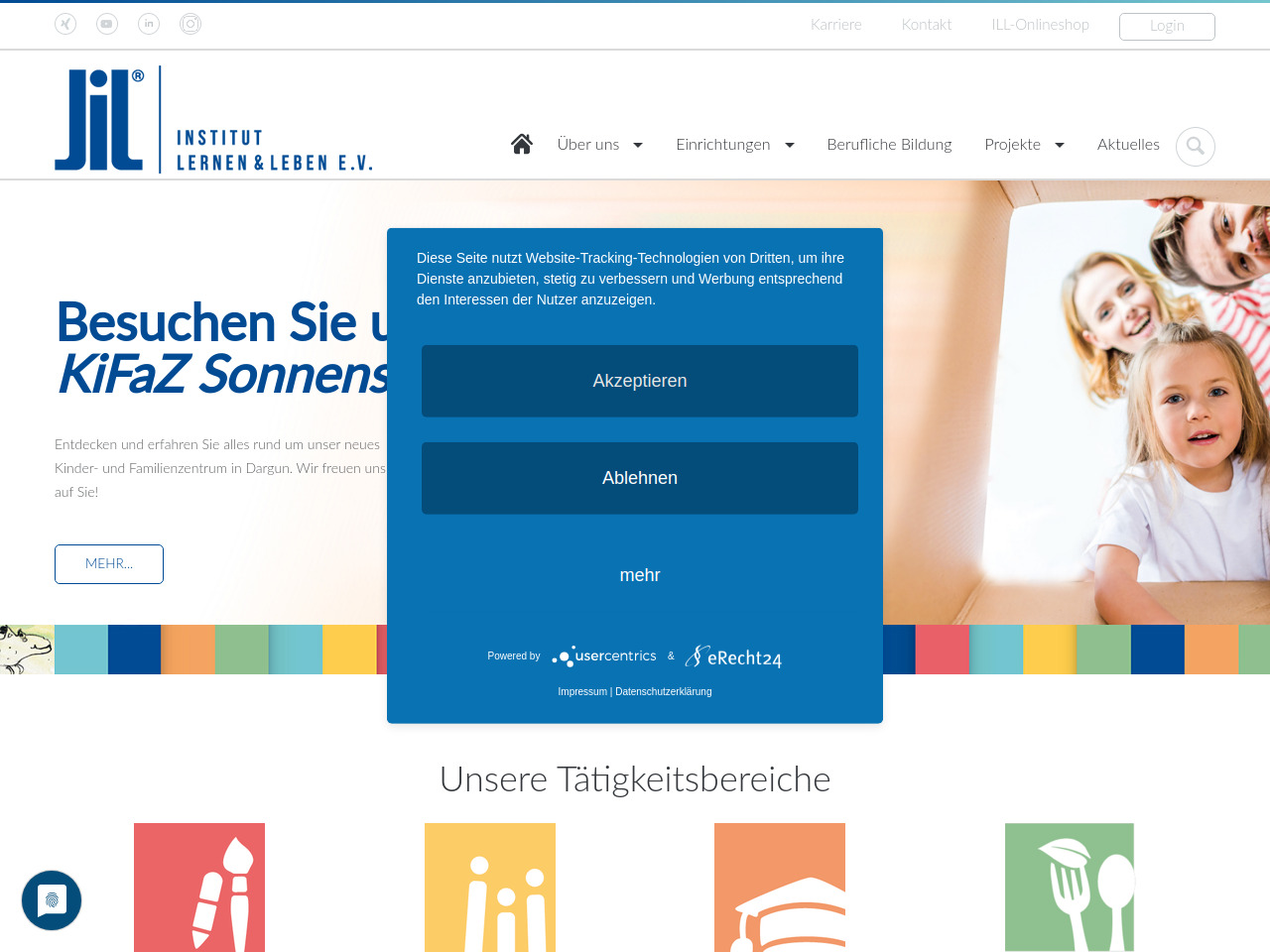1270x952 pixels.
Task: Open the fingerprint privacy settings badge
Action: coord(52,900)
